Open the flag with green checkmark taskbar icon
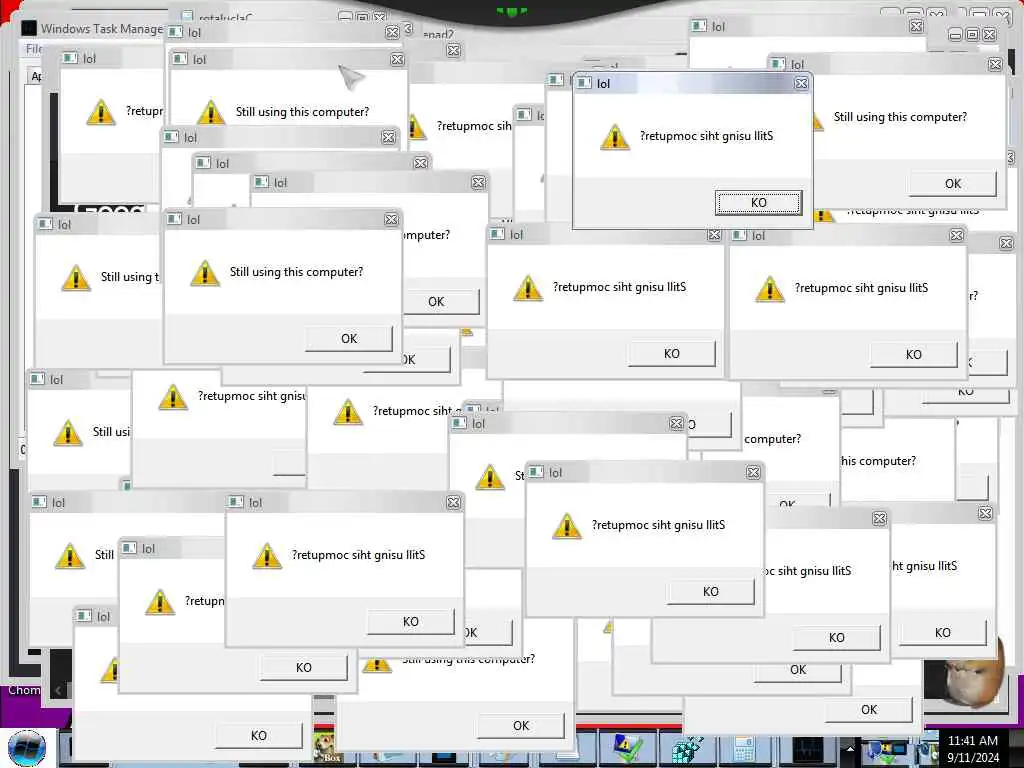 point(626,748)
